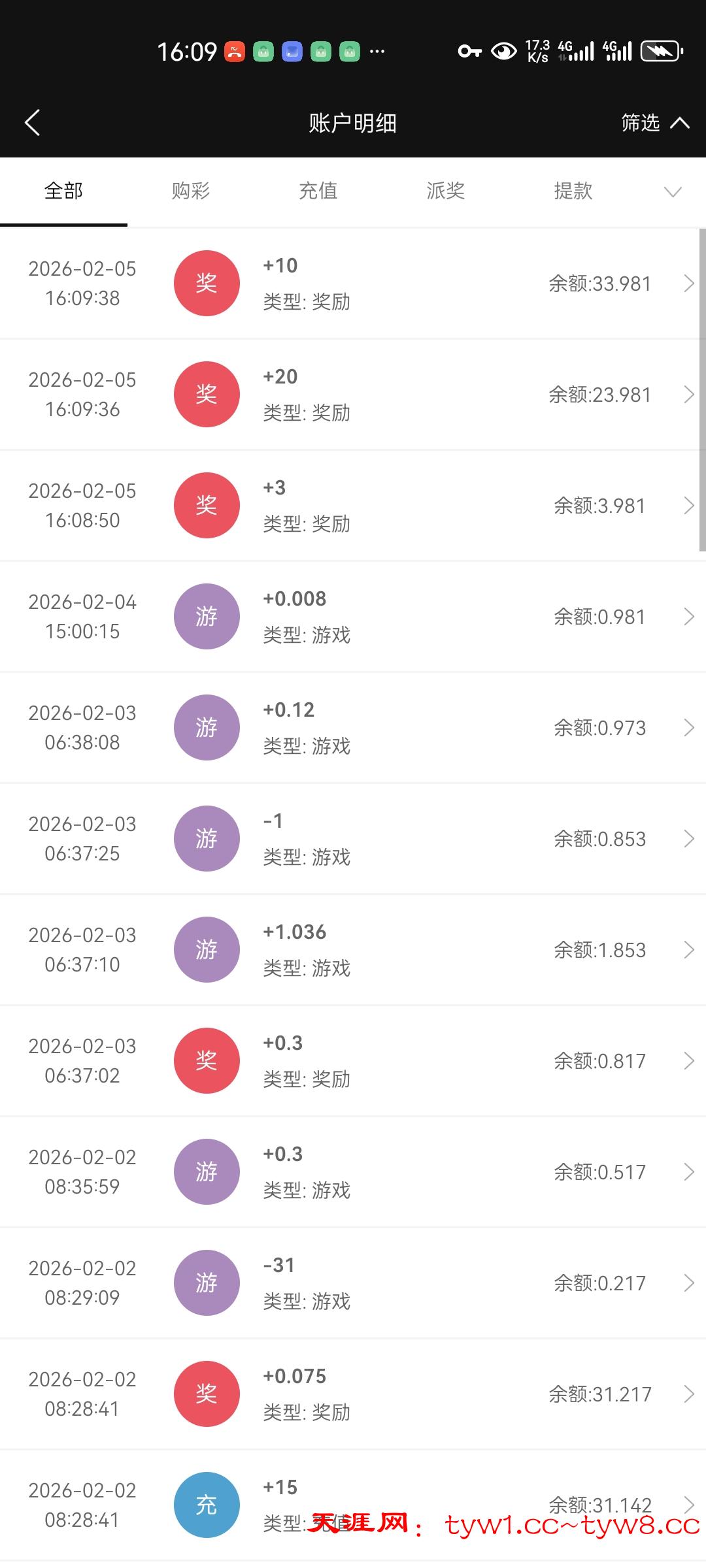
Task: Tap the red 奖 icon for +10 reward
Action: click(x=207, y=283)
